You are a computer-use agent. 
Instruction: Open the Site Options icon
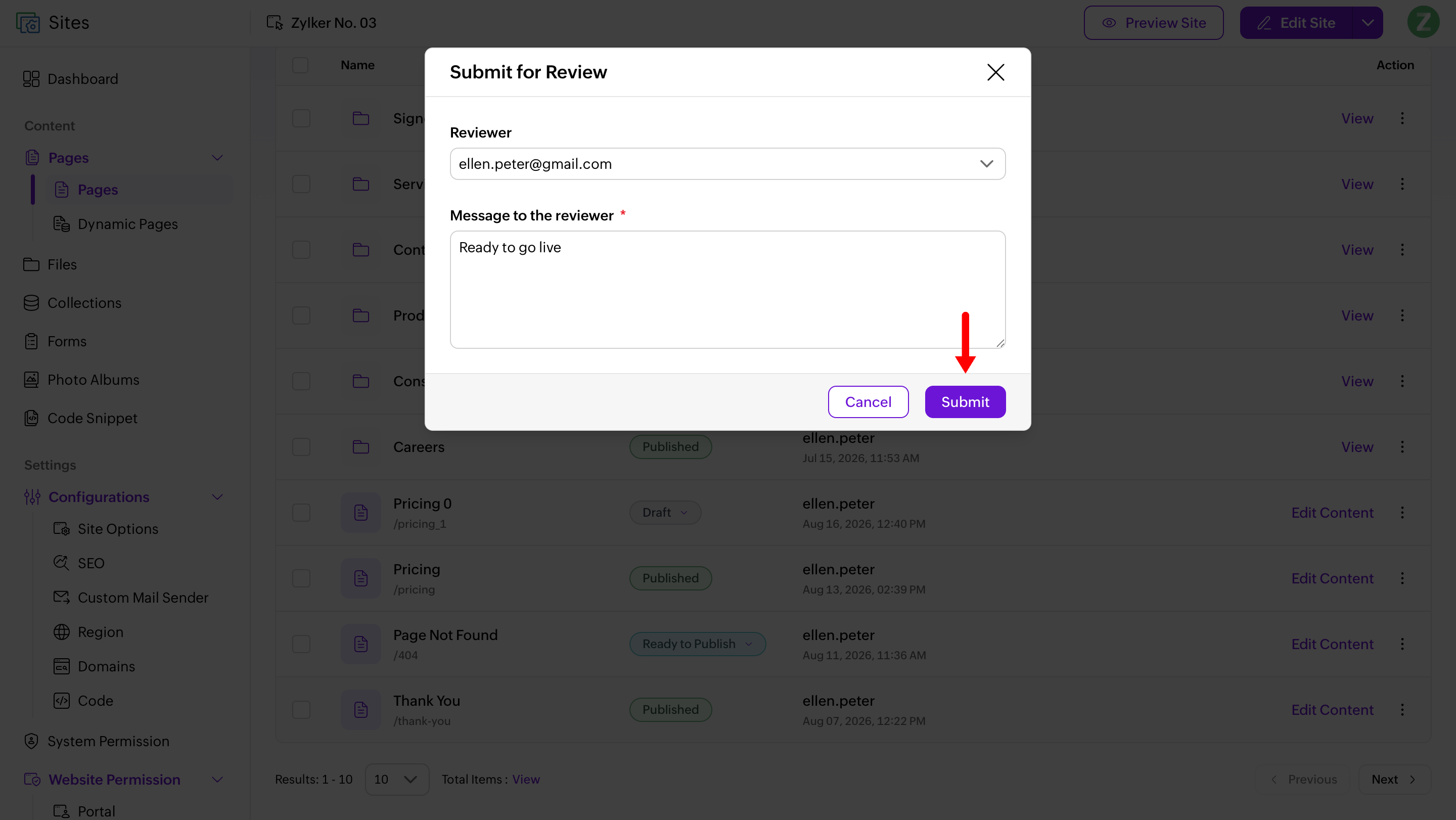pos(62,528)
